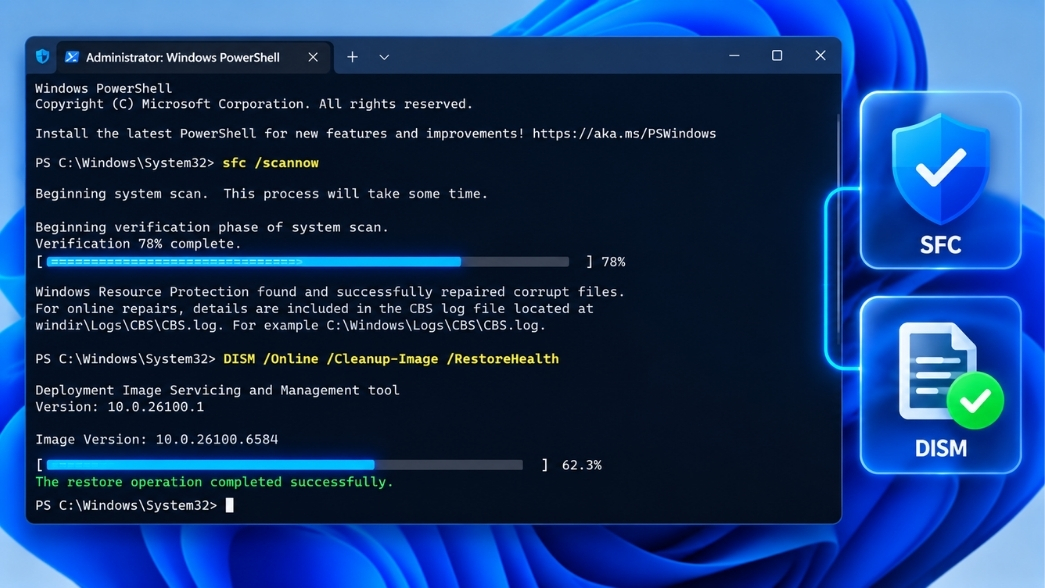Click 'Verification 78% complete.' text
Image resolution: width=1045 pixels, height=588 pixels.
138,244
